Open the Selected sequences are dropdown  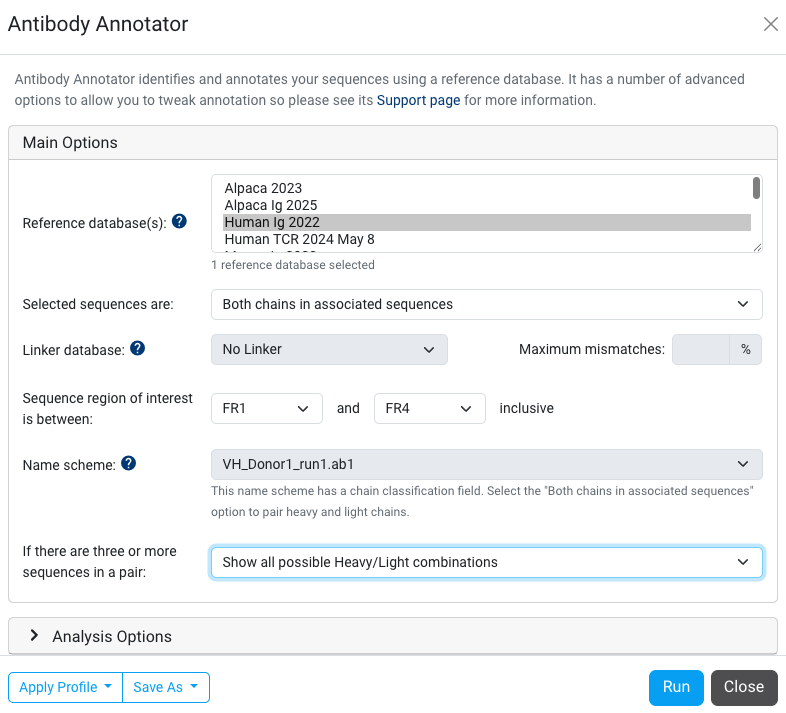486,304
